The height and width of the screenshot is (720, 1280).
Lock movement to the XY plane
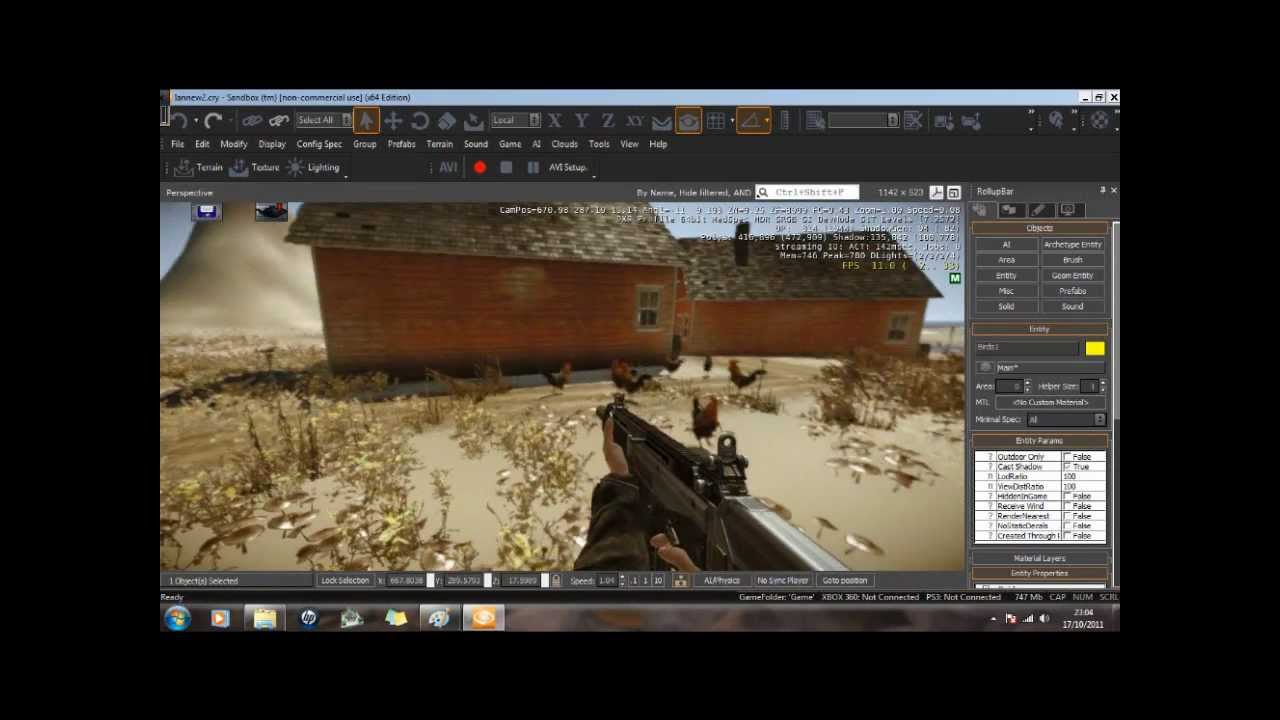pyautogui.click(x=635, y=121)
